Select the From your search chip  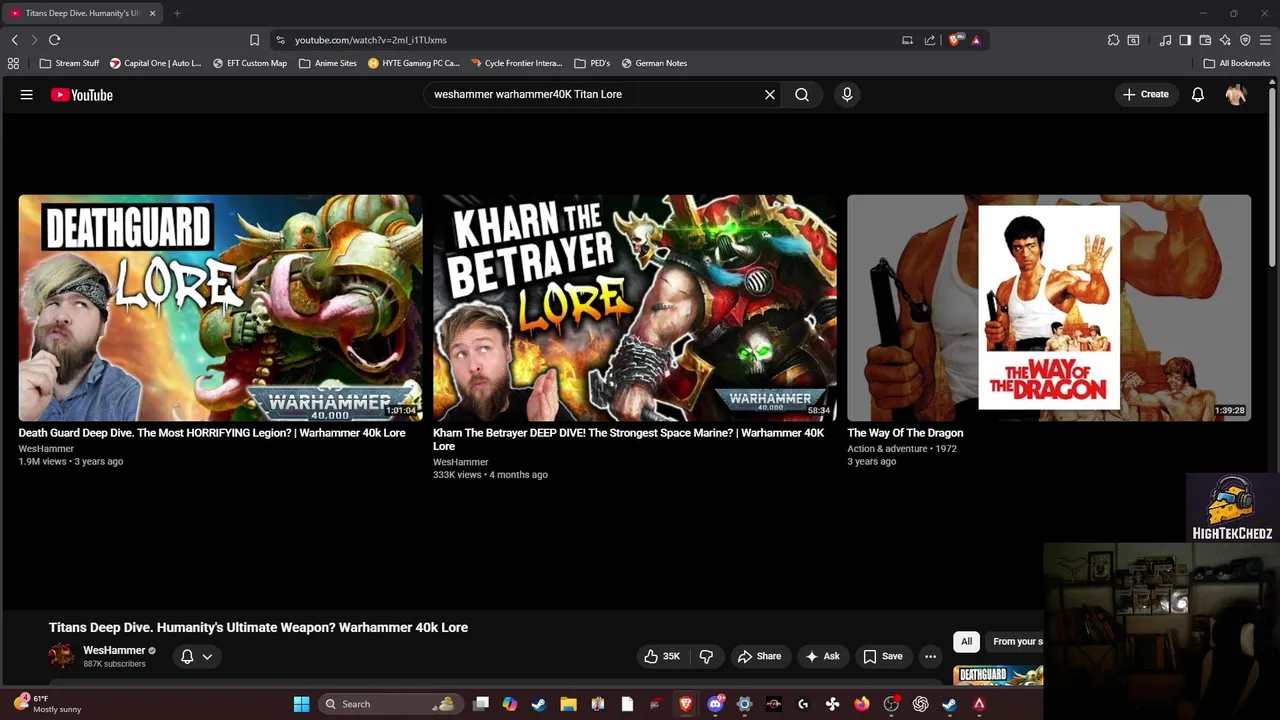(1016, 642)
